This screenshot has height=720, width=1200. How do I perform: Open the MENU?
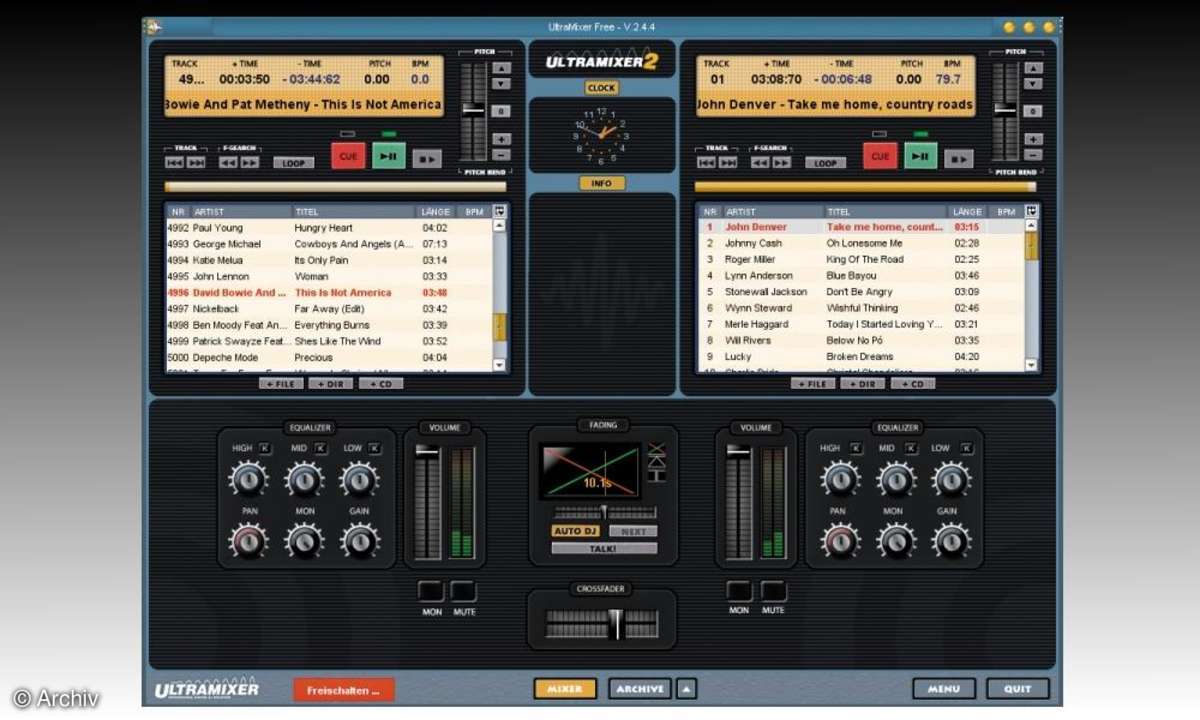pyautogui.click(x=943, y=689)
